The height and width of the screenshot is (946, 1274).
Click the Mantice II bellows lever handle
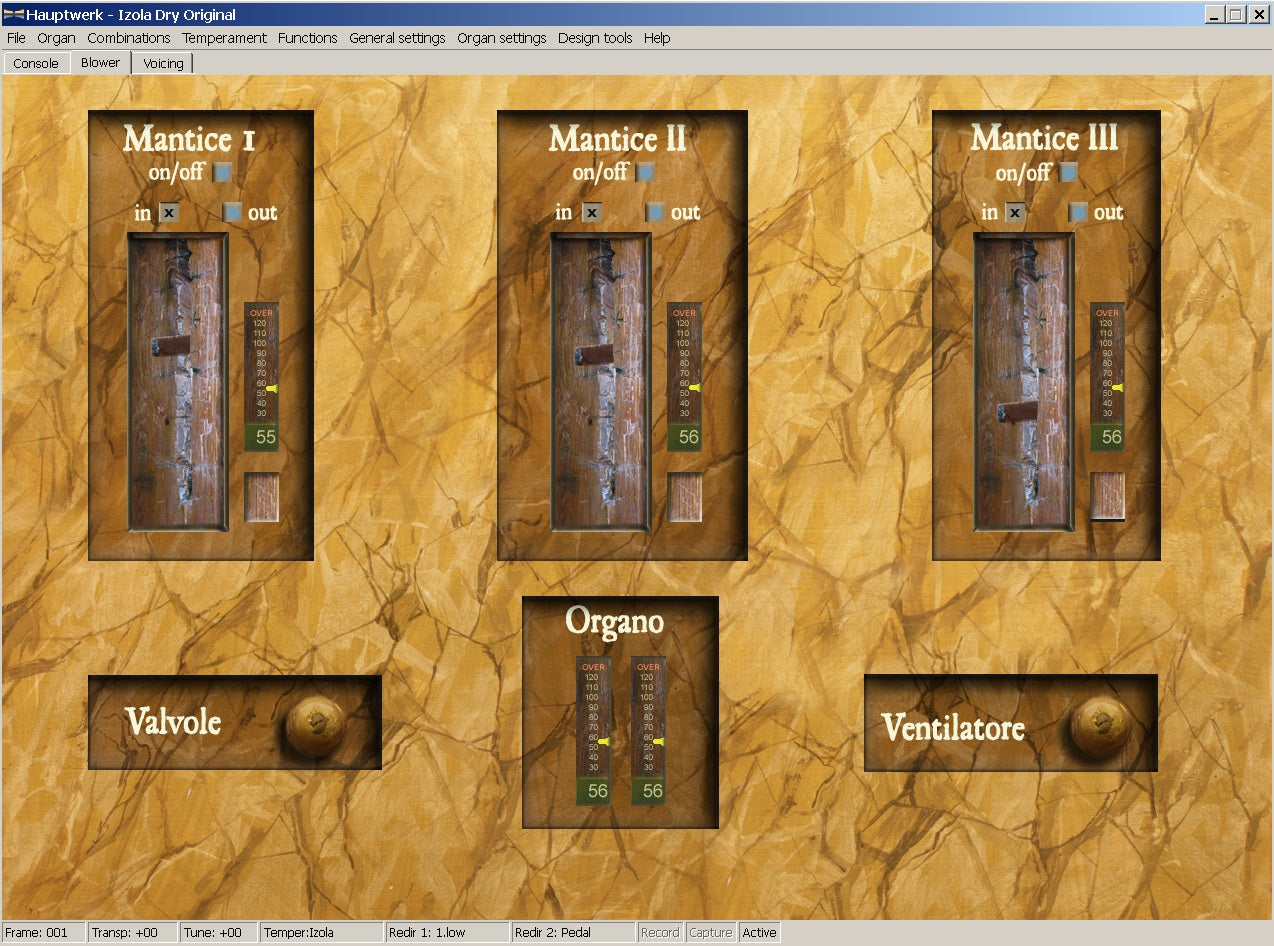click(594, 353)
